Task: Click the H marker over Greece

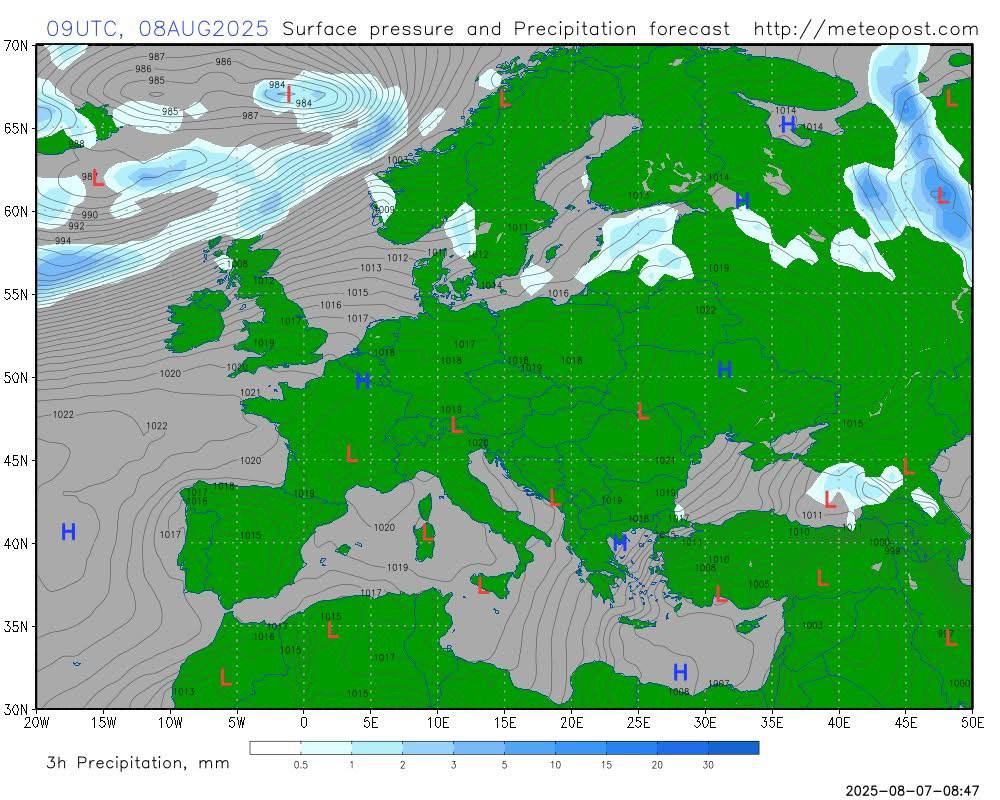Action: (620, 543)
